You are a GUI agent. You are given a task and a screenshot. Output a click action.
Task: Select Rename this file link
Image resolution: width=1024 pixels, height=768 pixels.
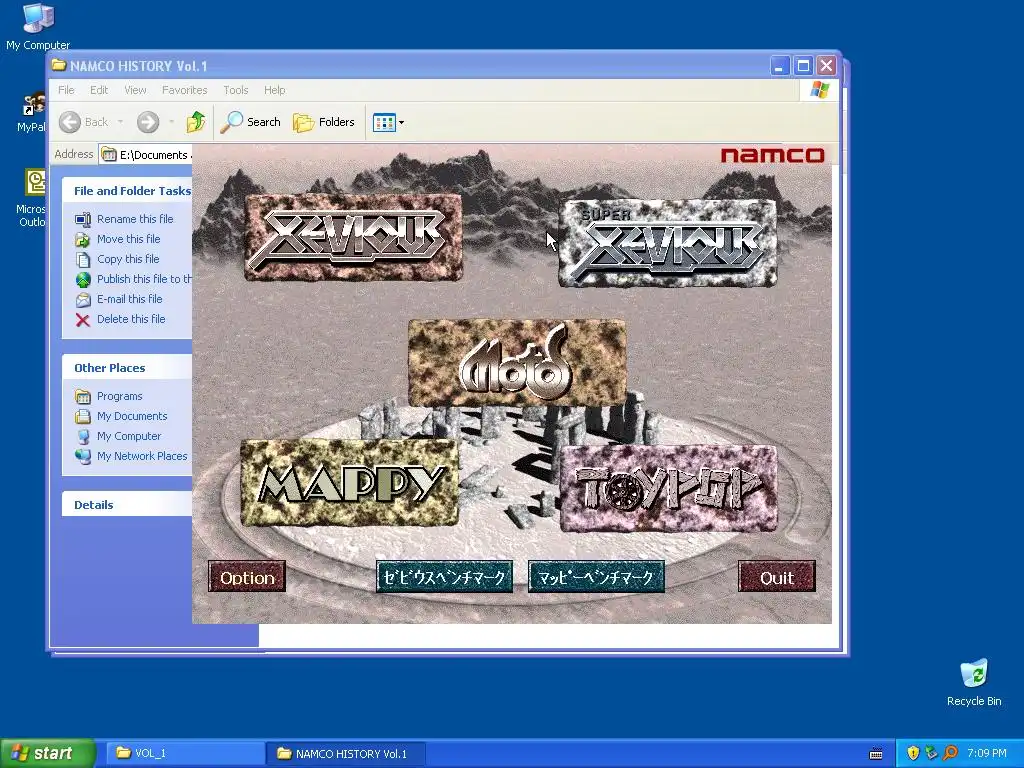pyautogui.click(x=135, y=219)
